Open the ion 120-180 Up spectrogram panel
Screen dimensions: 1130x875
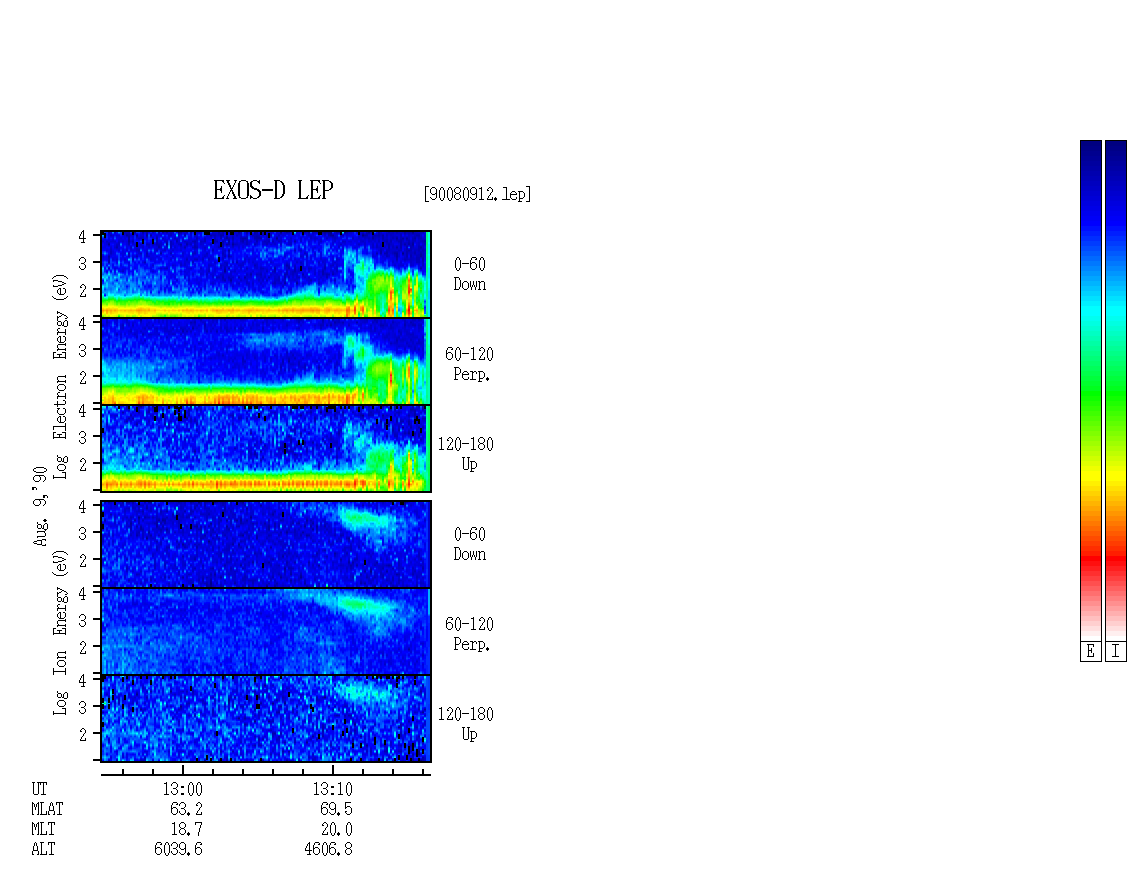(266, 719)
